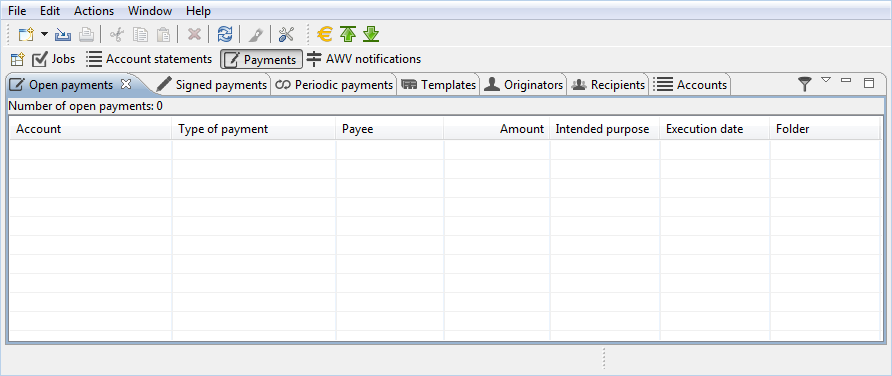Open the Actions menu
Screen dimensions: 892x376
point(94,11)
